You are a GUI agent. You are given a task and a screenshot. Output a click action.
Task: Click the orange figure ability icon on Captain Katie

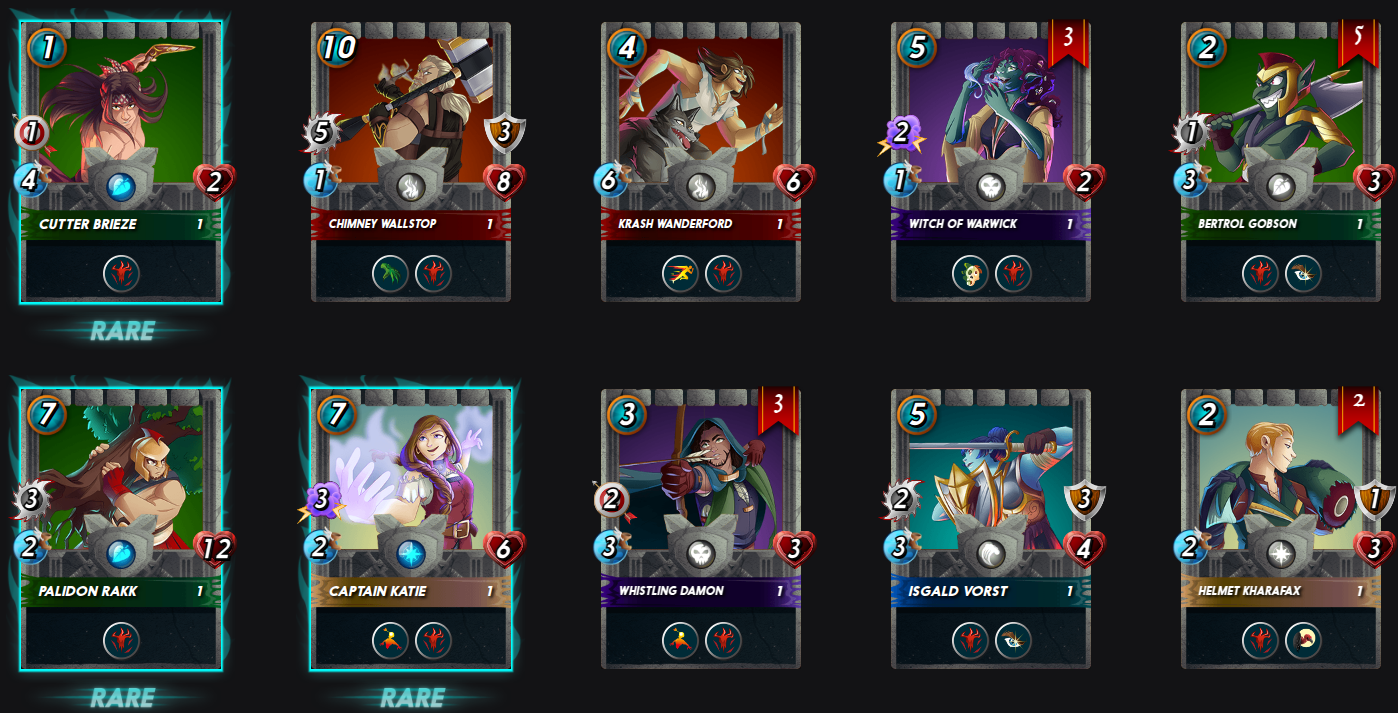click(x=390, y=640)
